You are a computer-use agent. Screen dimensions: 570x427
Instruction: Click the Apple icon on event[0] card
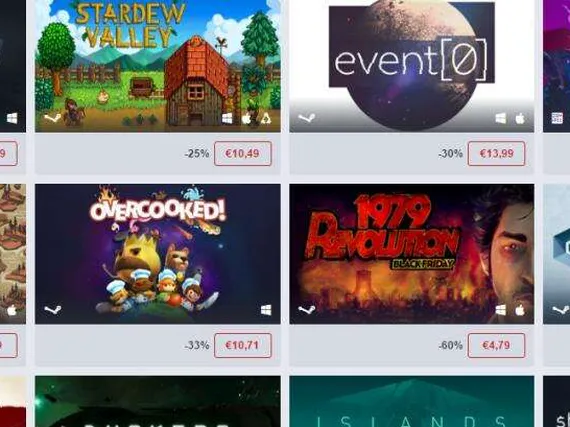click(x=520, y=118)
